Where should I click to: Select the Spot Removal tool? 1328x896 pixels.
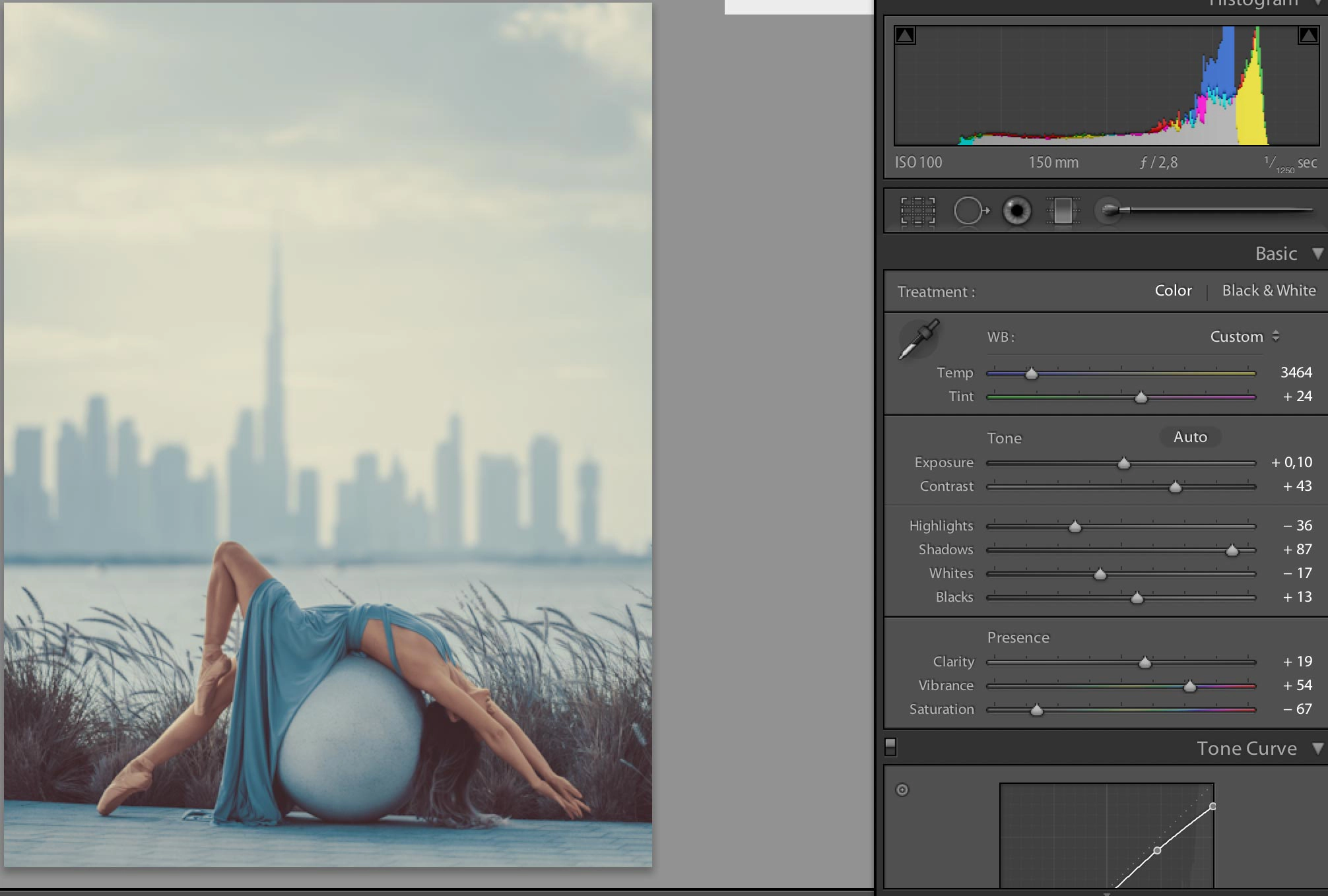[971, 211]
